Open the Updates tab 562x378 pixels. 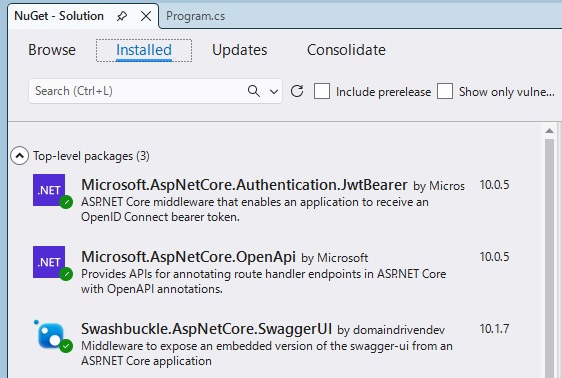[239, 50]
